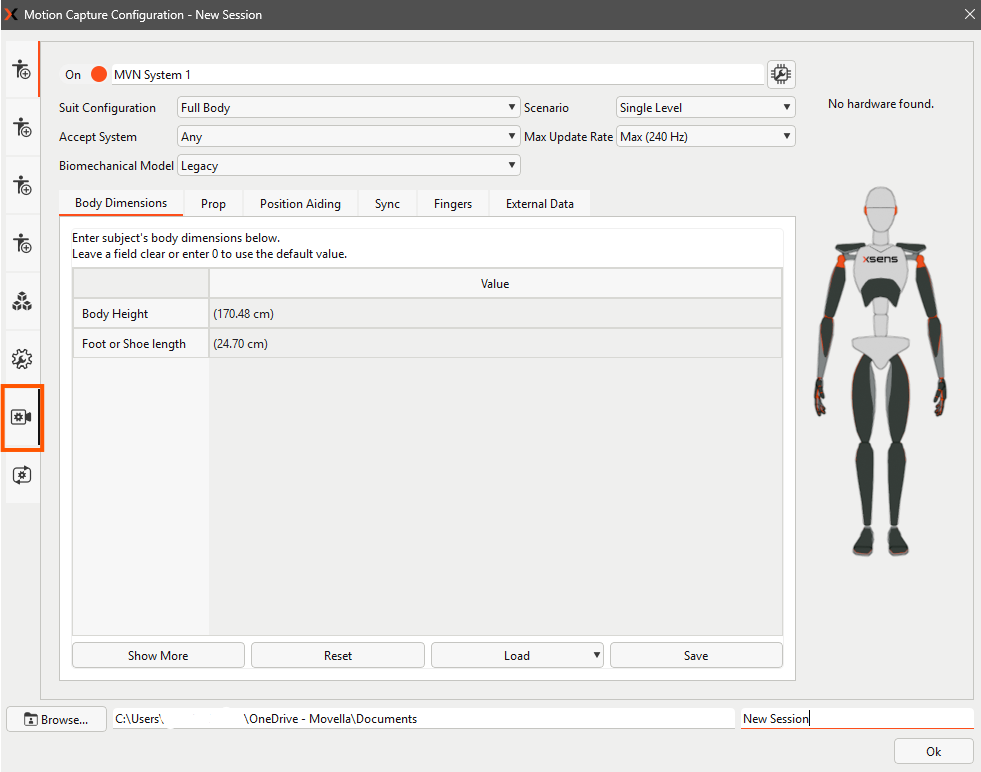Open the Biomechanical Model dropdown
Viewport: 981px width, 772px height.
pyautogui.click(x=348, y=166)
